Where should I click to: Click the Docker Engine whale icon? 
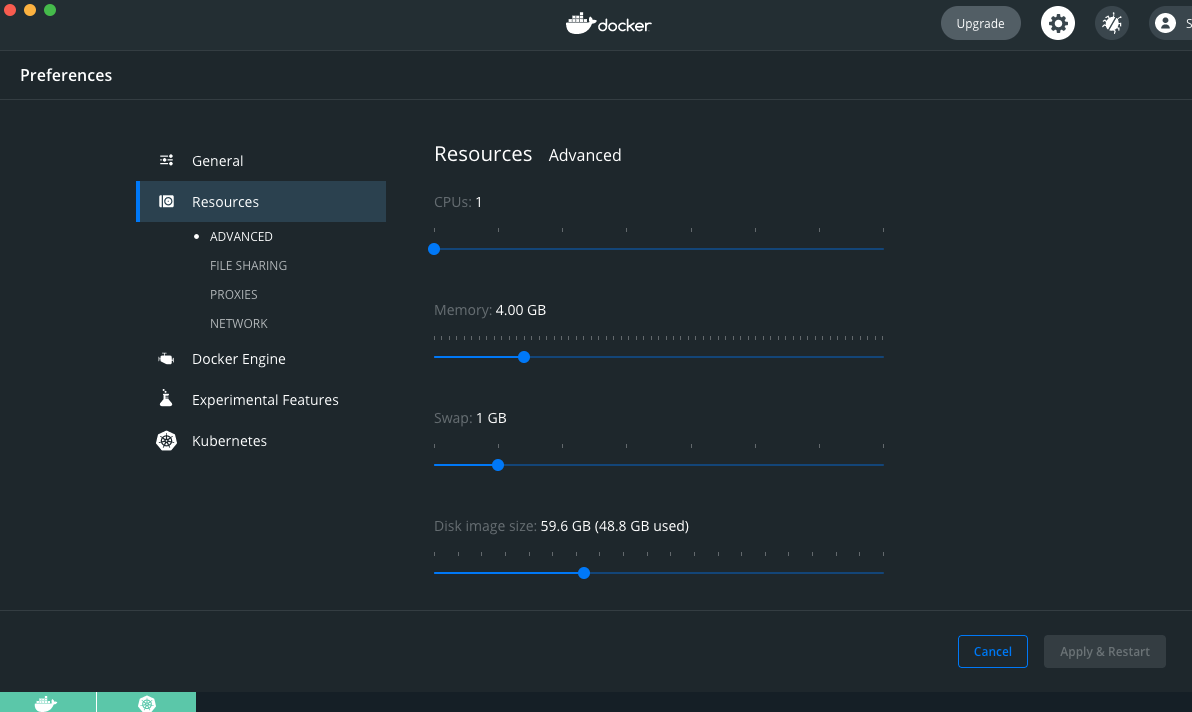click(x=166, y=359)
